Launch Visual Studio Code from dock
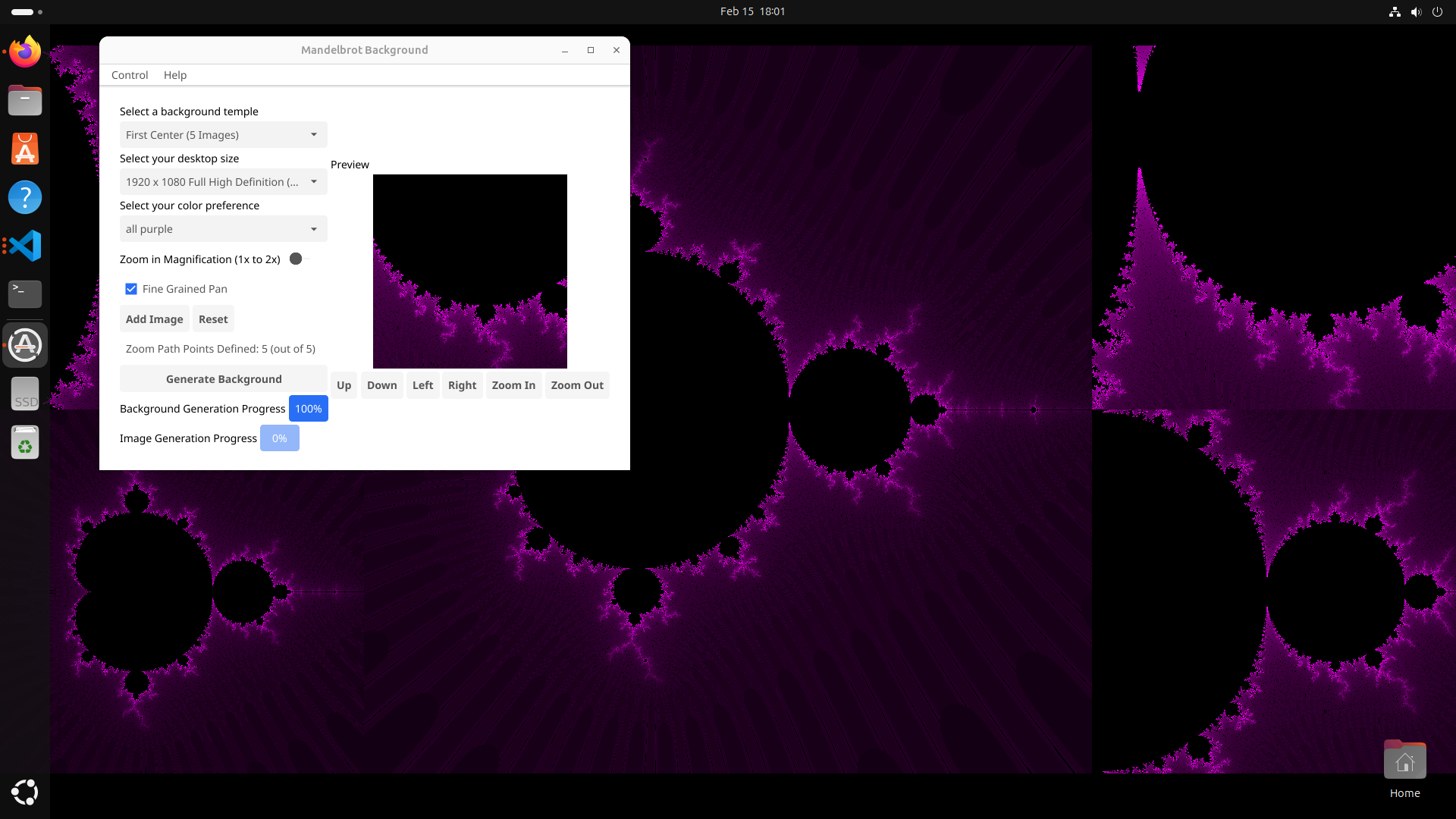The height and width of the screenshot is (819, 1456). click(25, 246)
